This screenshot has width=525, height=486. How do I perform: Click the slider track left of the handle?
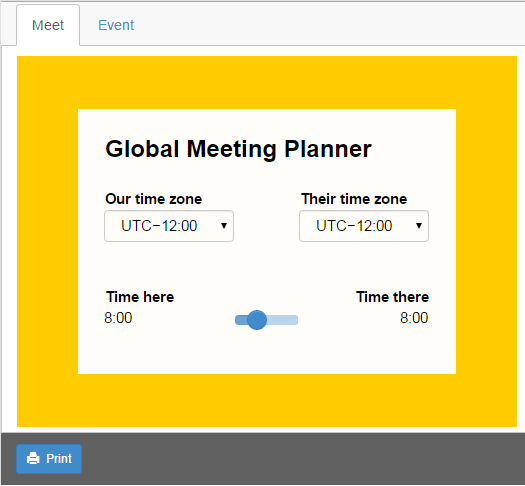(x=241, y=320)
